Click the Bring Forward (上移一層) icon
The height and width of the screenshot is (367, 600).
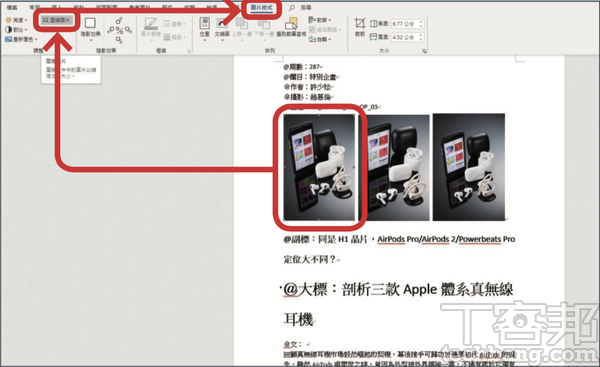241,24
